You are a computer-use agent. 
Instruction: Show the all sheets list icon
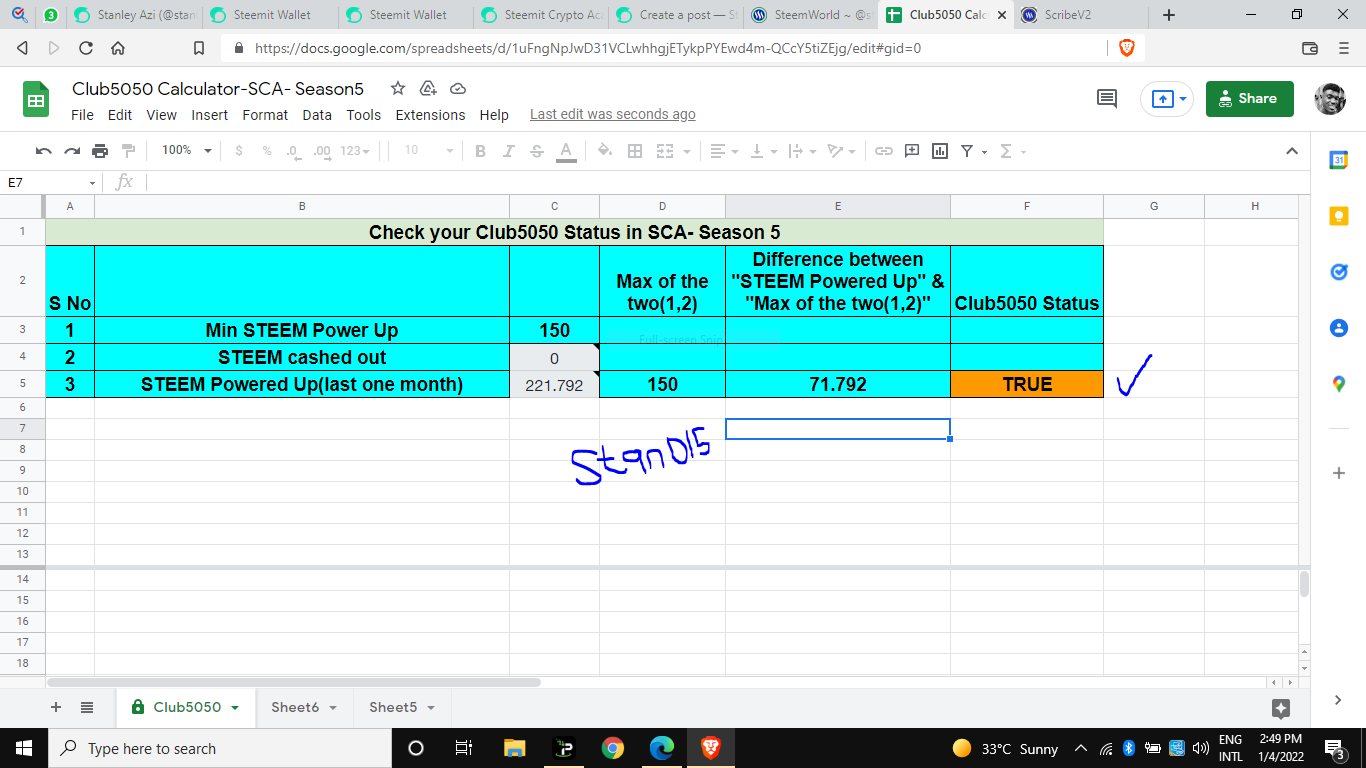[x=87, y=707]
